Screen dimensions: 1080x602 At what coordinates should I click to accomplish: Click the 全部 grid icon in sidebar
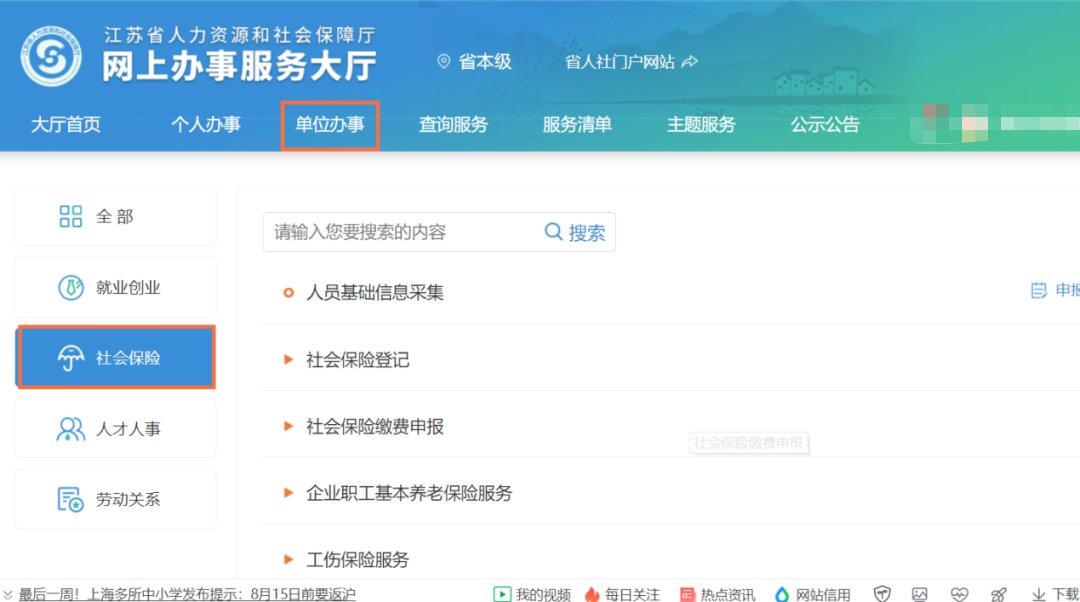(71, 217)
